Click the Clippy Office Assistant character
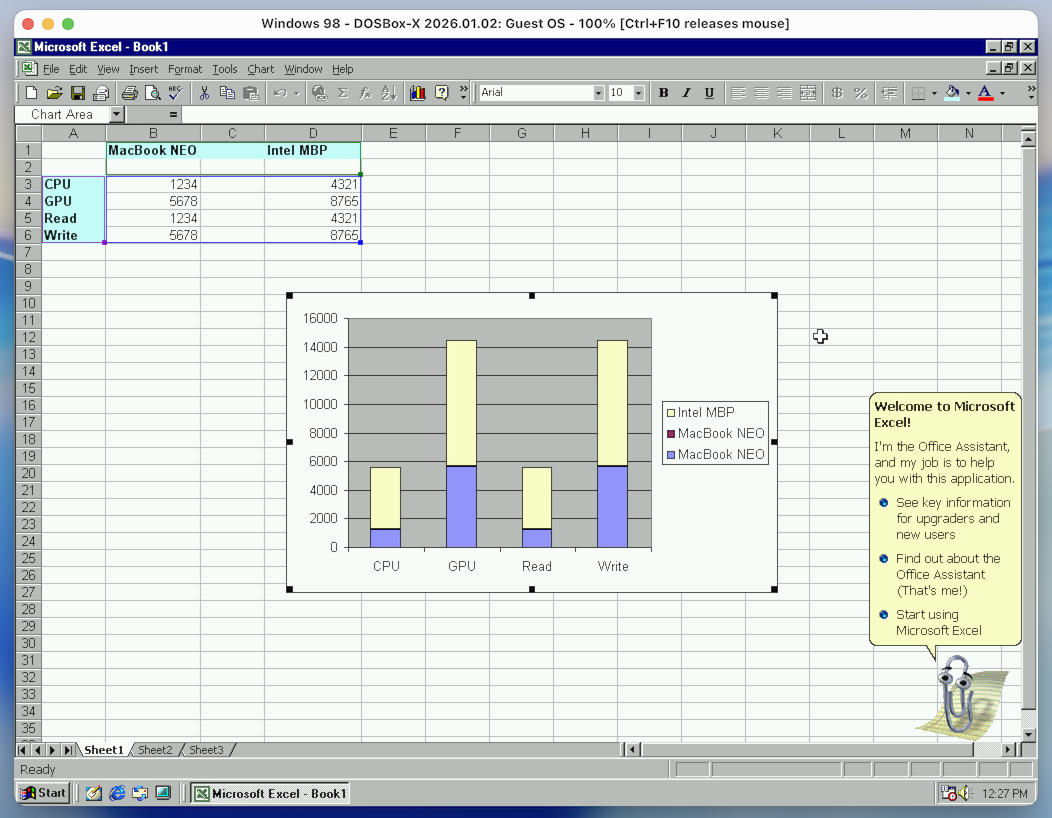The image size is (1052, 818). coord(958,695)
